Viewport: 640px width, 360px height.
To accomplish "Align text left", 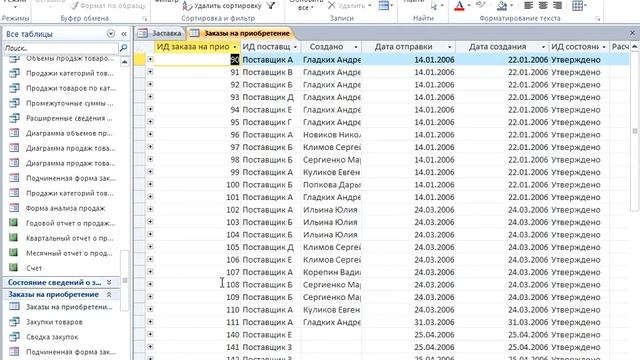I will click(528, 6).
